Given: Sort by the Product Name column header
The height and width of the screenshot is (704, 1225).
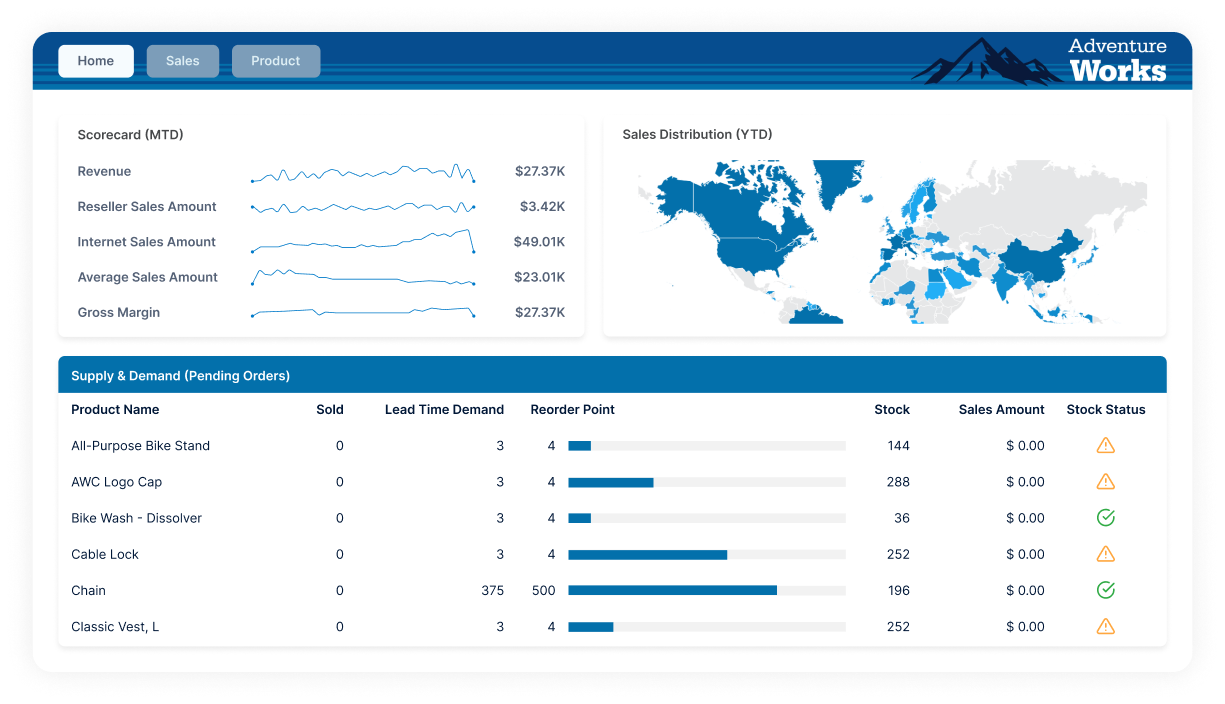Looking at the screenshot, I should point(115,409).
